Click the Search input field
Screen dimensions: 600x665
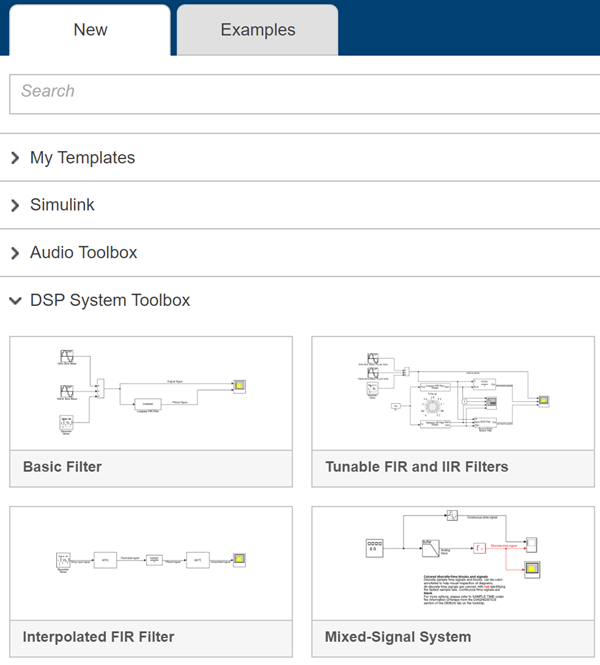tap(304, 94)
